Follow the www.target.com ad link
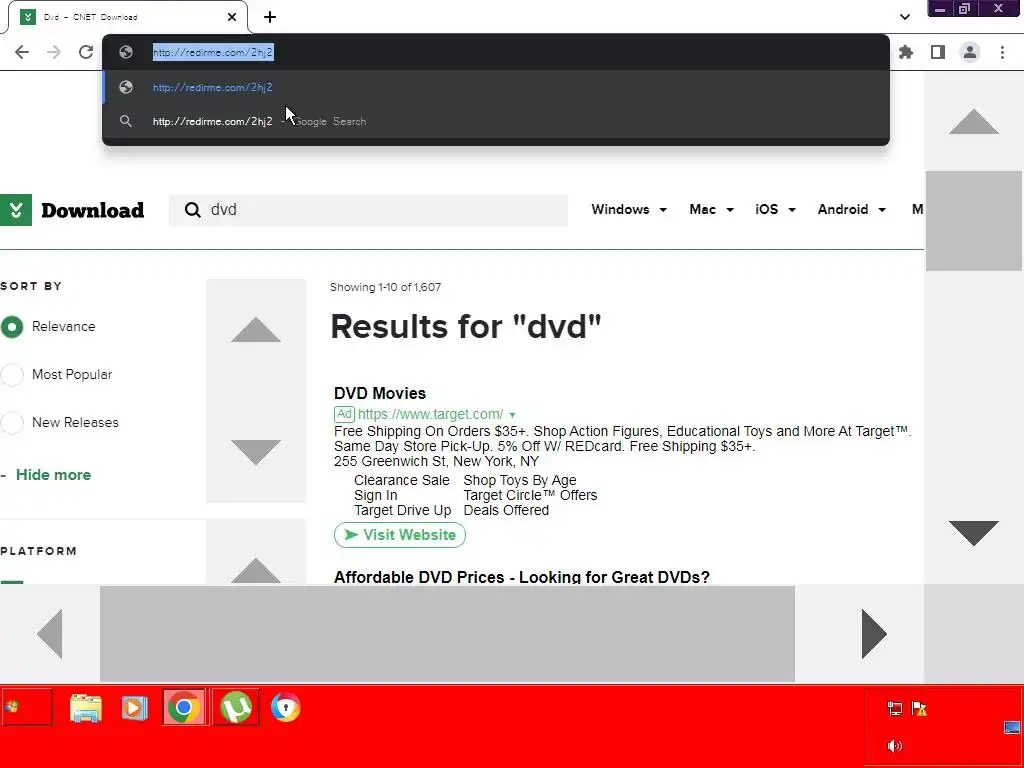Viewport: 1024px width, 768px height. coord(430,414)
